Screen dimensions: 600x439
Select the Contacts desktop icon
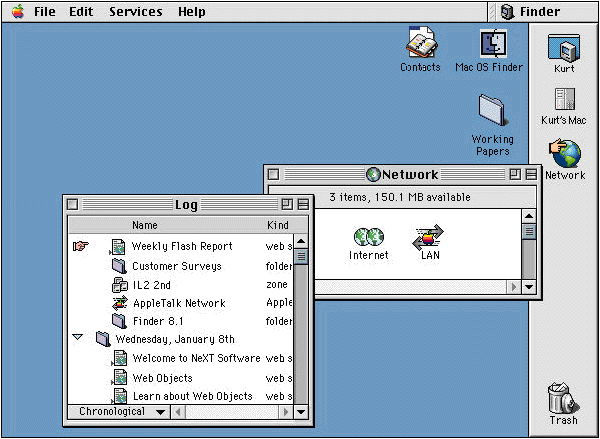(421, 42)
